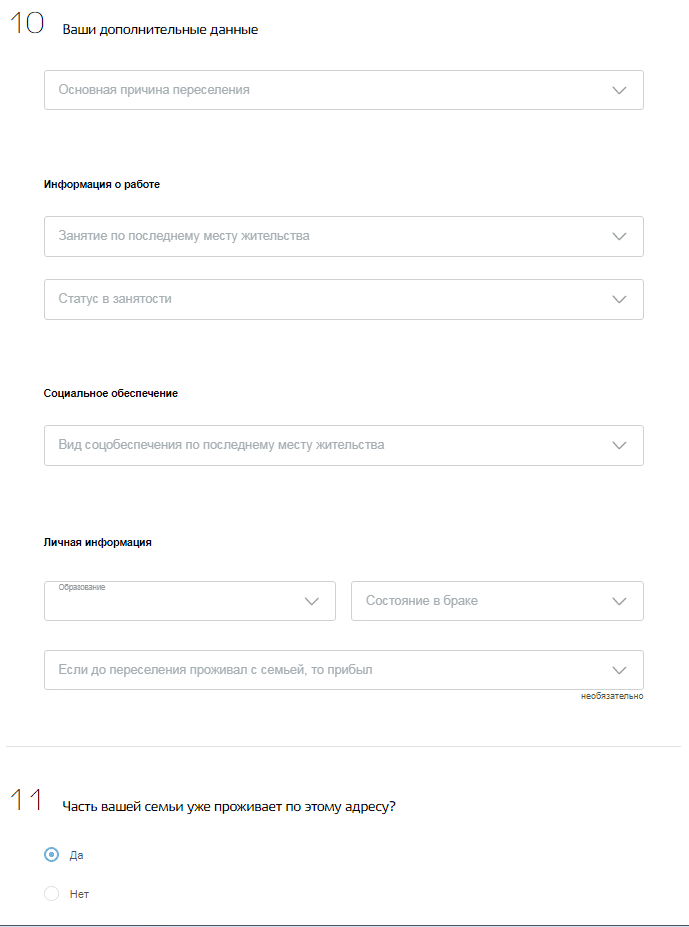Viewport: 689px width, 927px height.
Task: Click chevron arrow of Если до переселения field
Action: [x=619, y=670]
